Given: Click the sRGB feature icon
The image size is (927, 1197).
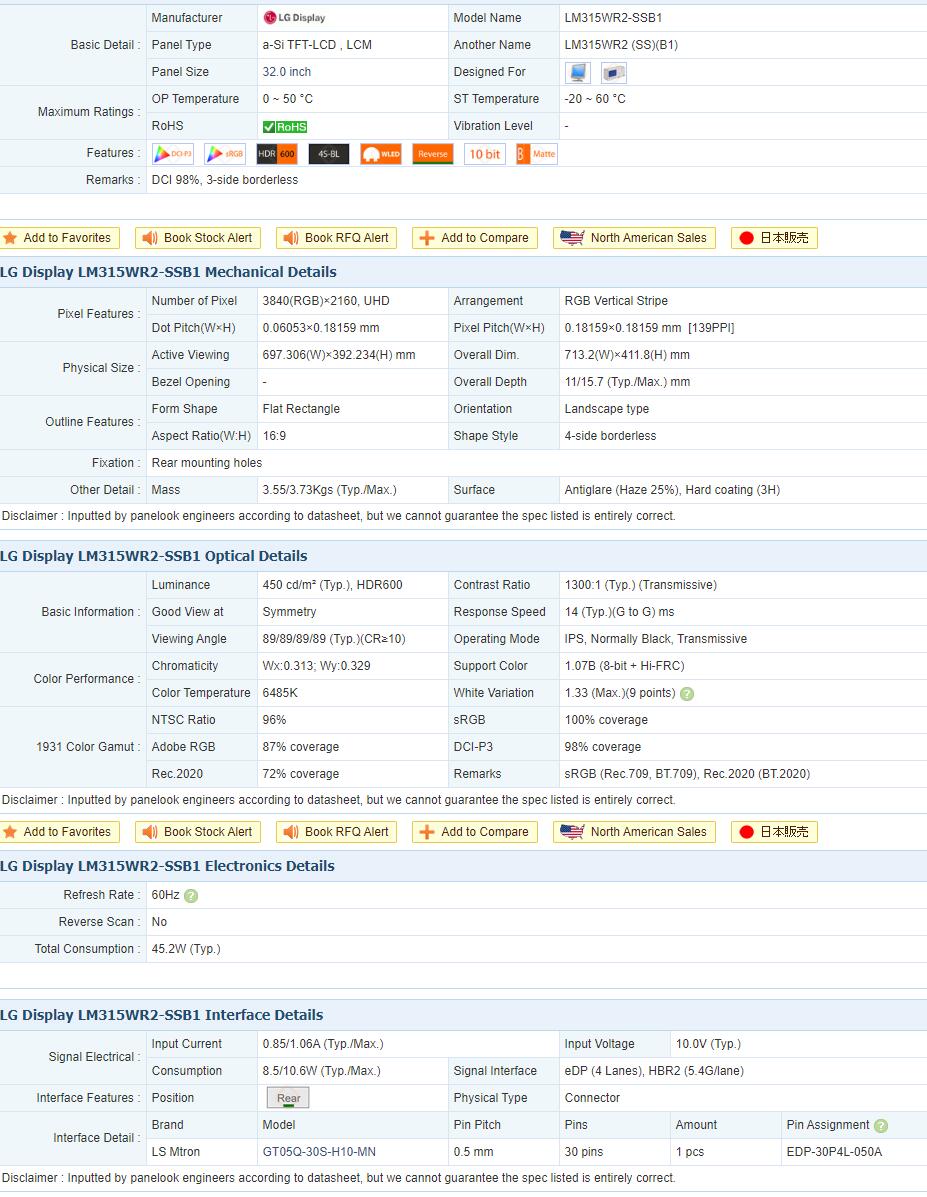Looking at the screenshot, I should [x=225, y=153].
